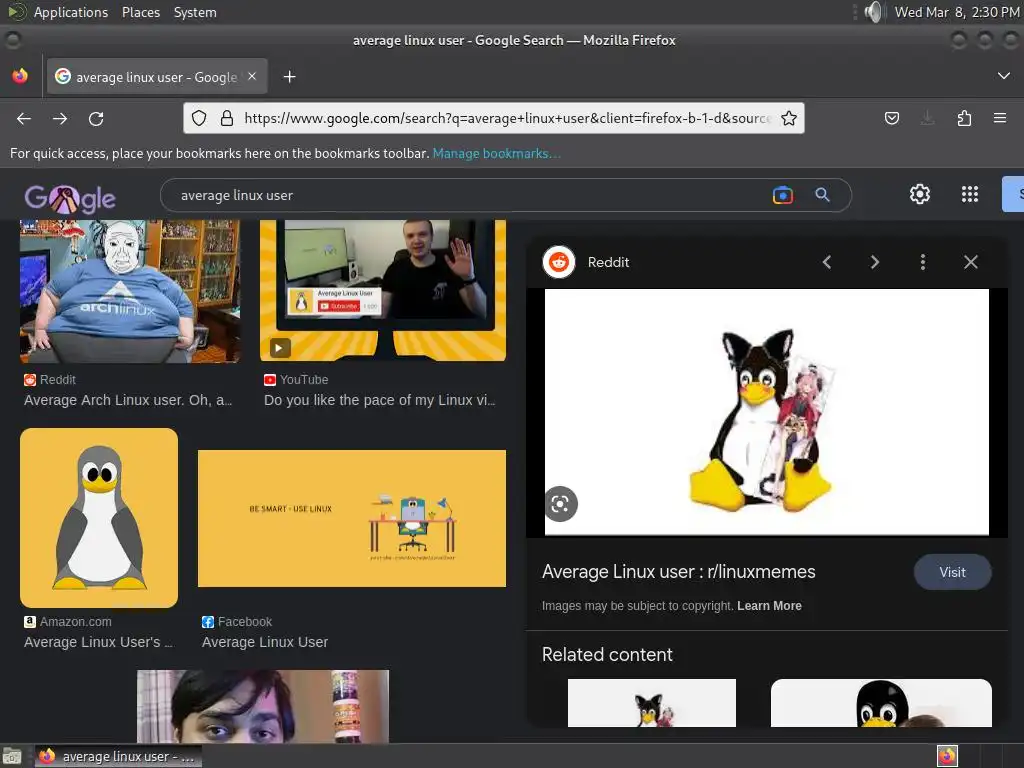
Task: Click the Visit button
Action: (952, 572)
